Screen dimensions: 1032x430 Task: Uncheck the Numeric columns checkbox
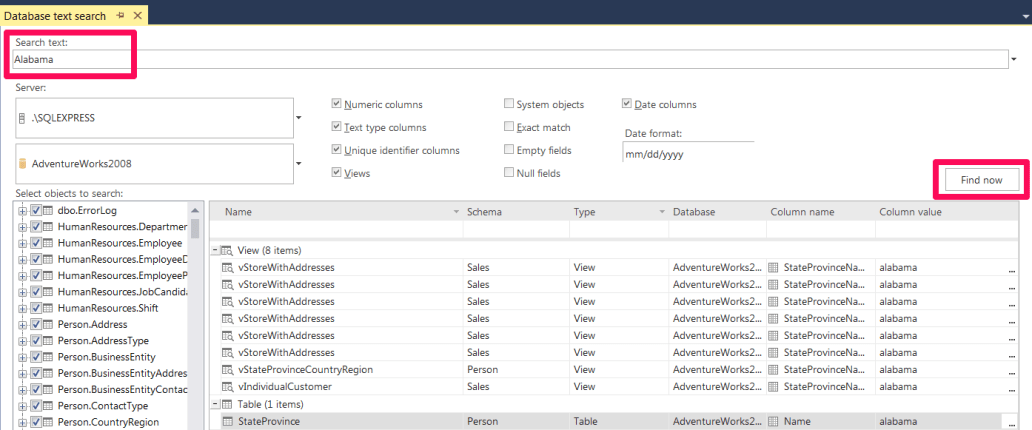pos(337,104)
